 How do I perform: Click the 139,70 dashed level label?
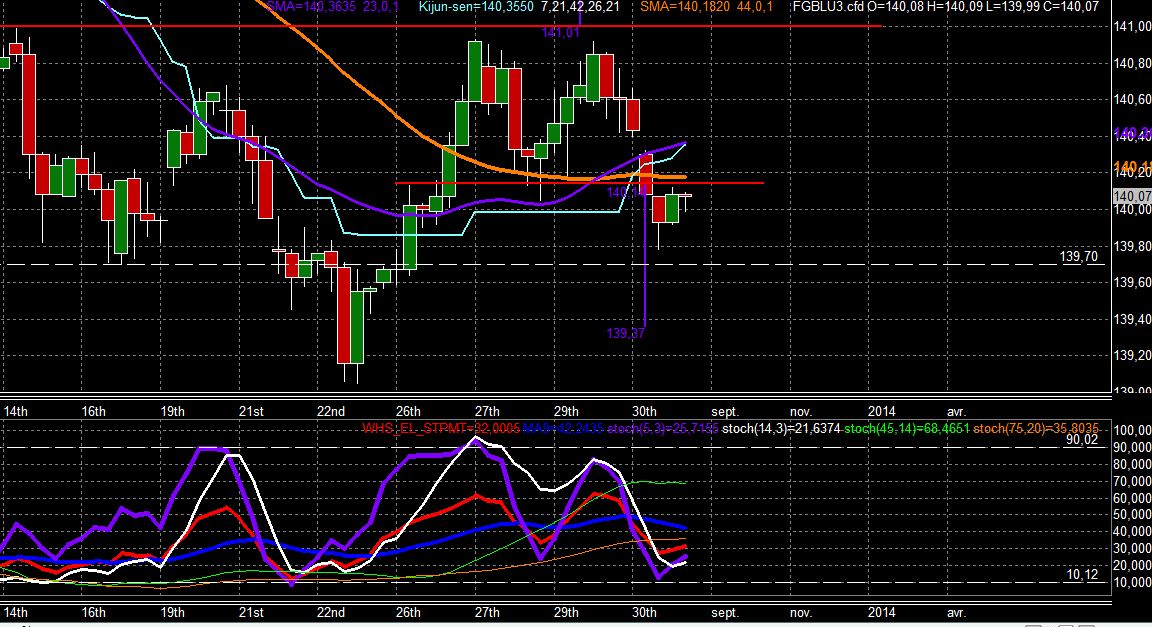tap(1079, 257)
